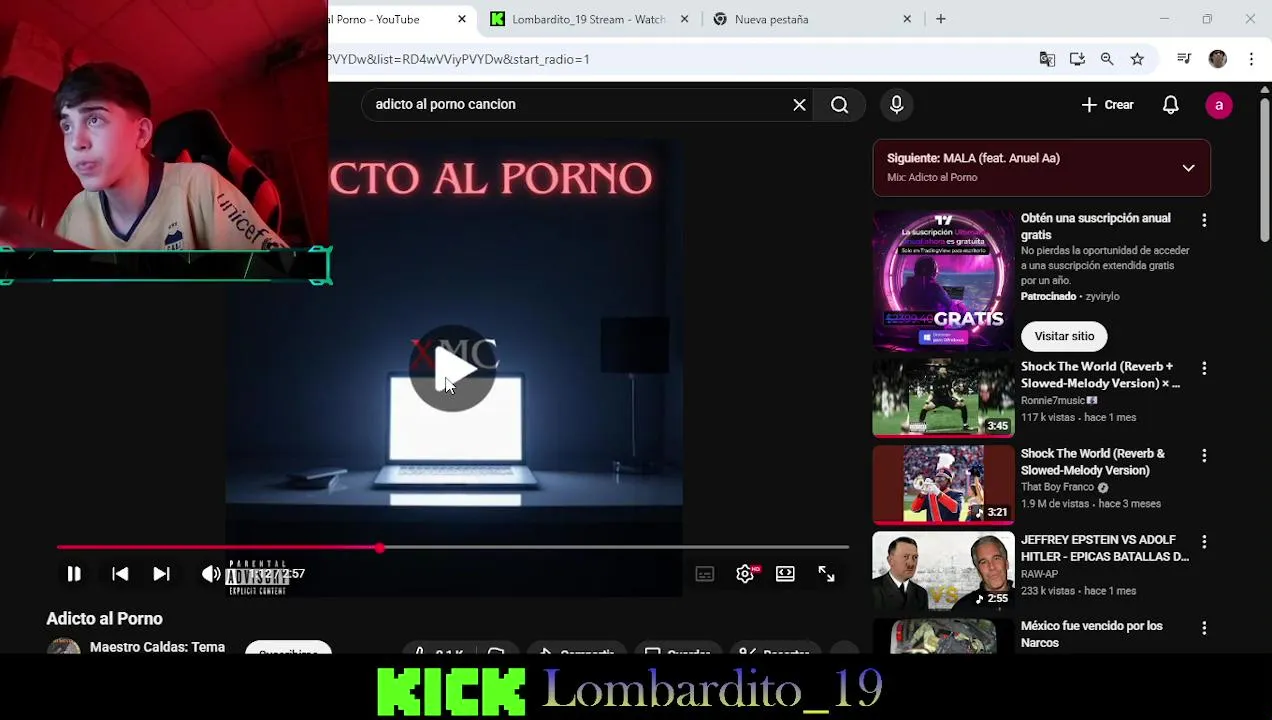Open the Maestro Caldas: Tema channel
Viewport: 1272px width, 720px height.
coord(157,647)
